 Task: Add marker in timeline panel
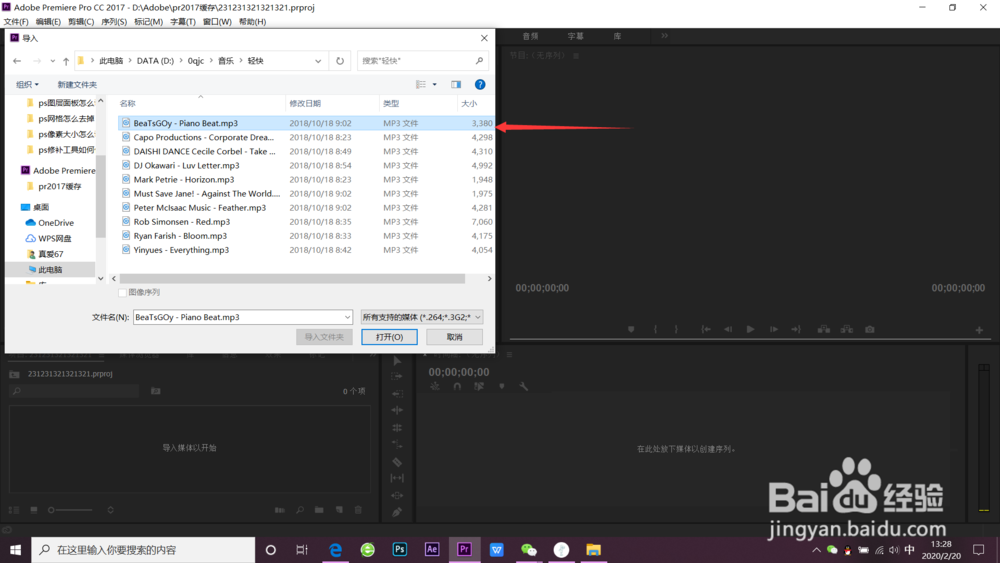point(502,386)
